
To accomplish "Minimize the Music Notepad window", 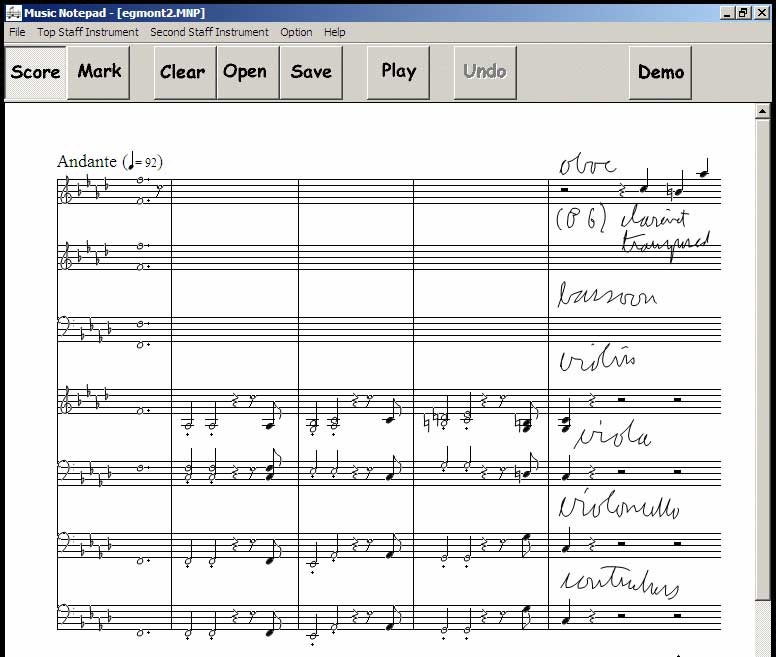I will [x=727, y=13].
